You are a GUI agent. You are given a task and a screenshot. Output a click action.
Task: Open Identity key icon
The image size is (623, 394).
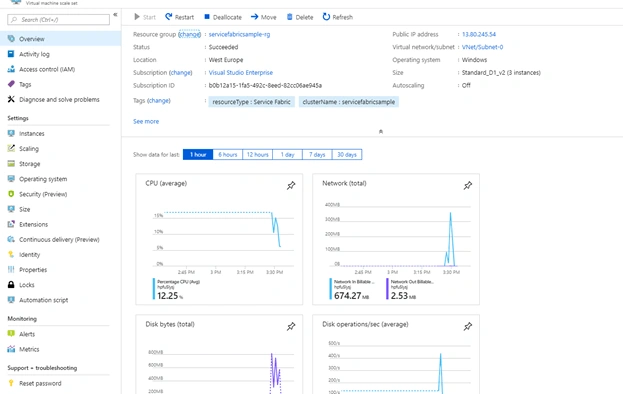click(x=11, y=254)
